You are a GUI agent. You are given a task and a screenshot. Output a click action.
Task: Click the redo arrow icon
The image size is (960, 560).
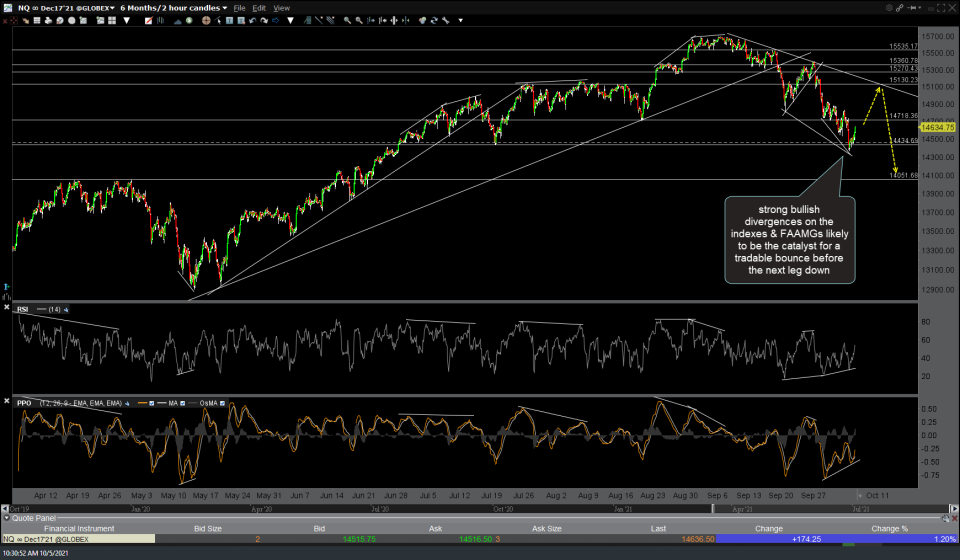(264, 20)
